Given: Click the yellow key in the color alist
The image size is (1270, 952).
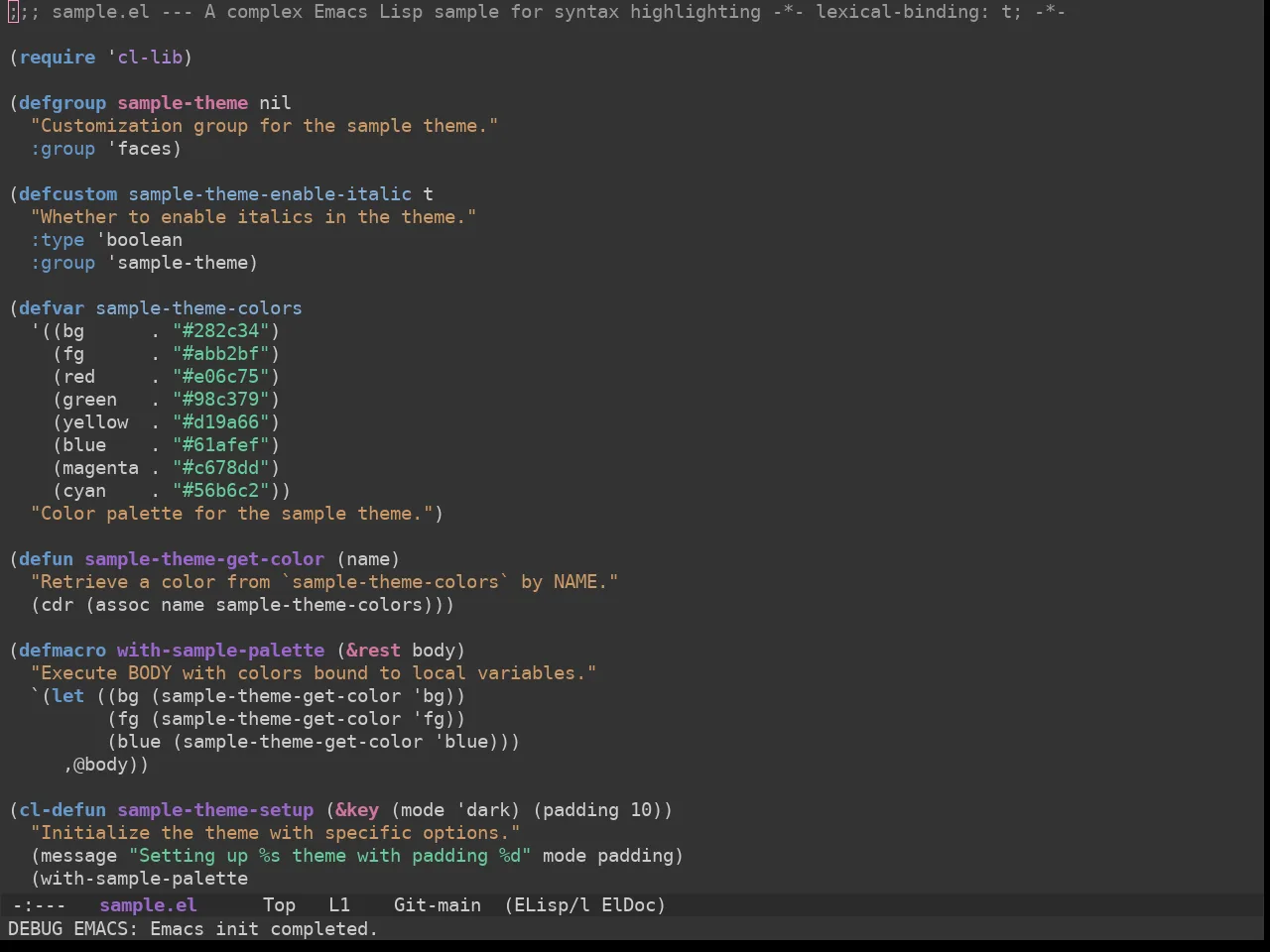Looking at the screenshot, I should click(95, 422).
